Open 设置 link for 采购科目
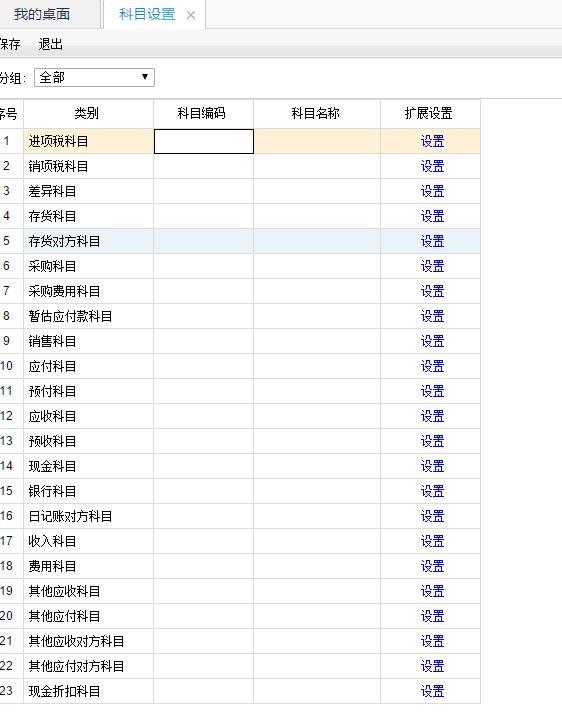This screenshot has width=562, height=724. click(432, 266)
